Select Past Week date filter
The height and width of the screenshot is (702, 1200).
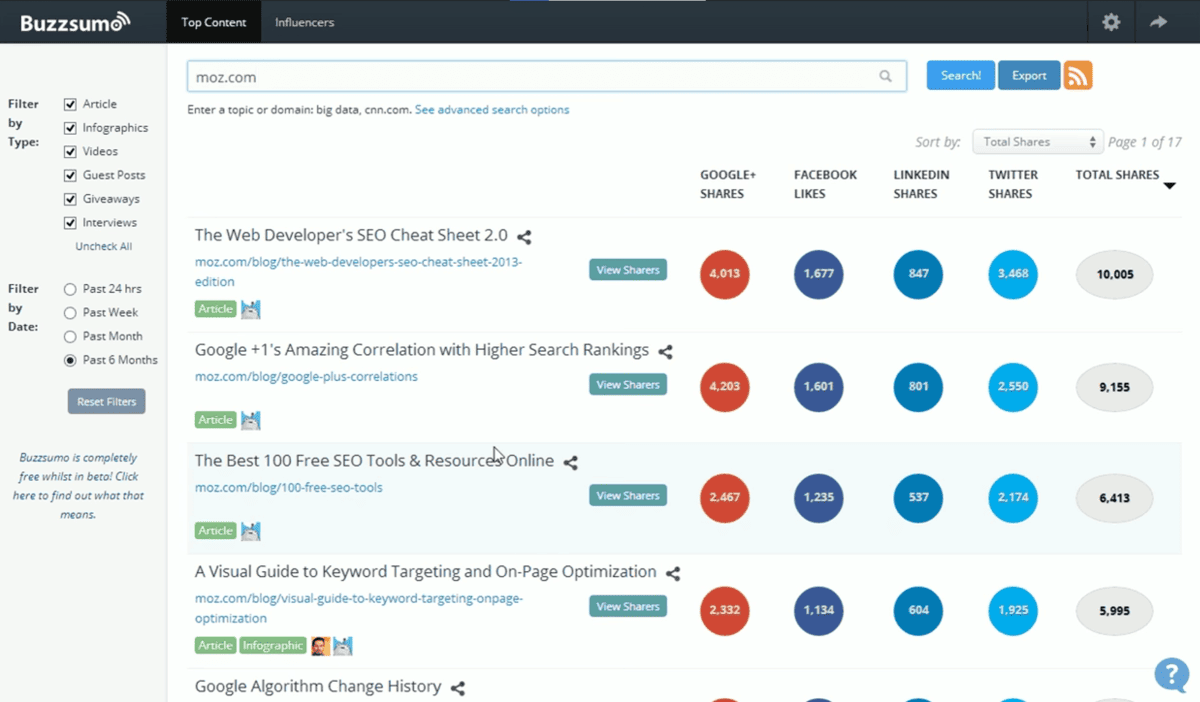pos(70,313)
